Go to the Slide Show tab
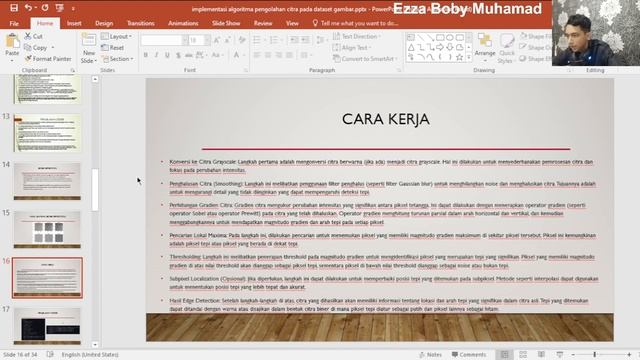Image resolution: width=640 pixels, height=360 pixels. pyautogui.click(x=226, y=23)
